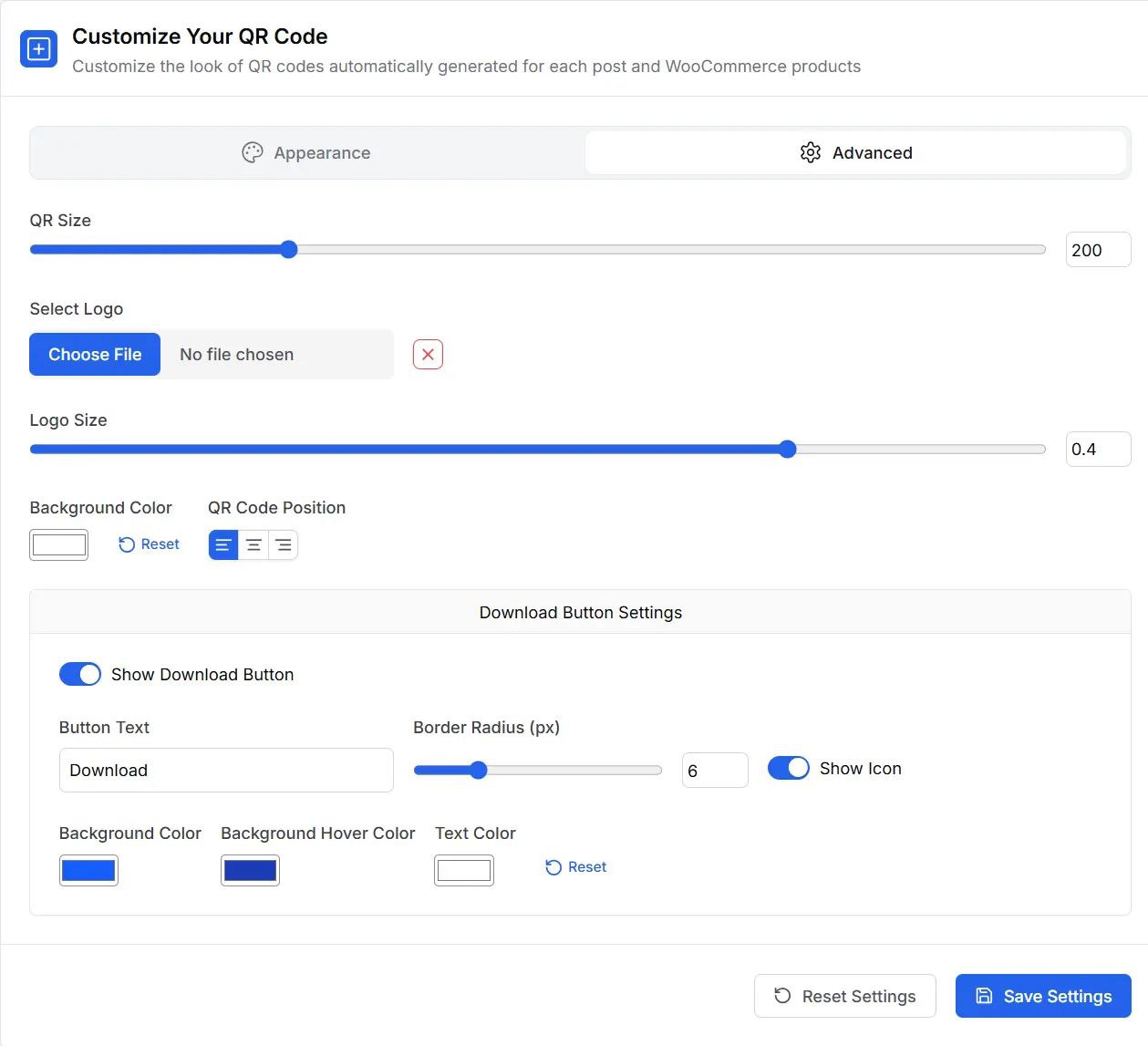Align QR code position to left
Screen dimensions: 1148x1046
(x=223, y=545)
